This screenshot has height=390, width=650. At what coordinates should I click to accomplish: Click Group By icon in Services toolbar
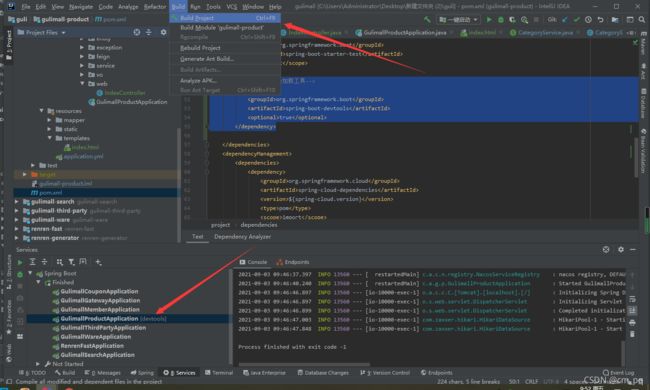pyautogui.click(x=60, y=262)
